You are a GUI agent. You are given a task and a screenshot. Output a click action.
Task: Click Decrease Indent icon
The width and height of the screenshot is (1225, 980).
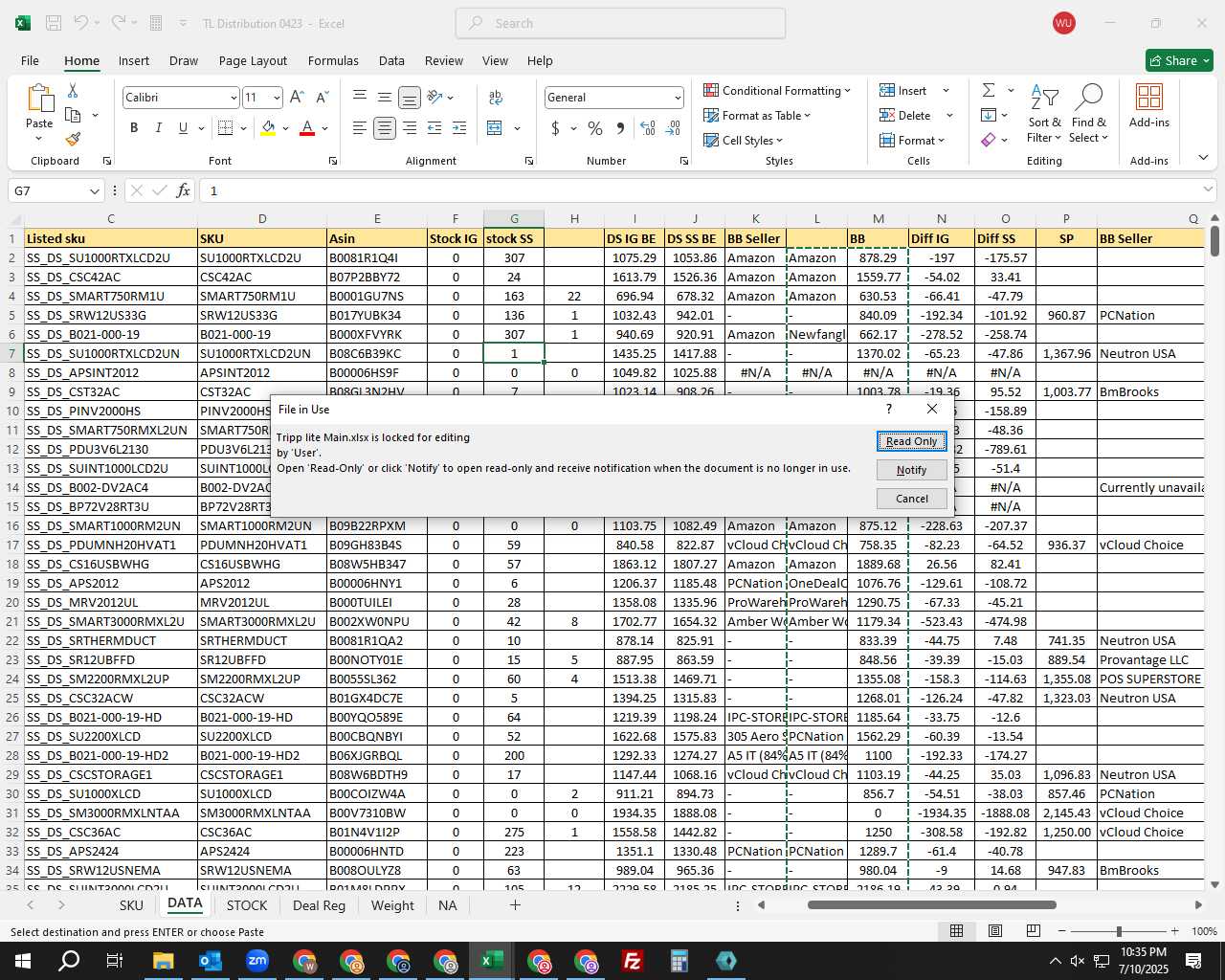point(434,127)
